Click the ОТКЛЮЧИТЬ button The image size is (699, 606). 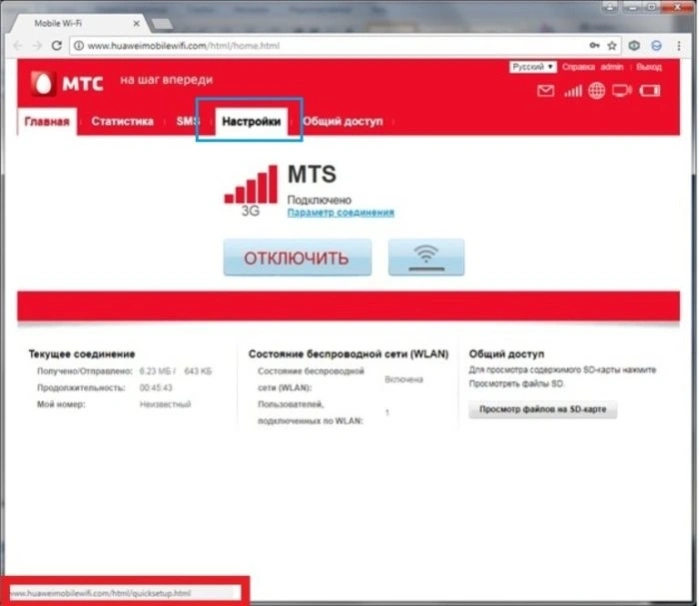tap(297, 257)
